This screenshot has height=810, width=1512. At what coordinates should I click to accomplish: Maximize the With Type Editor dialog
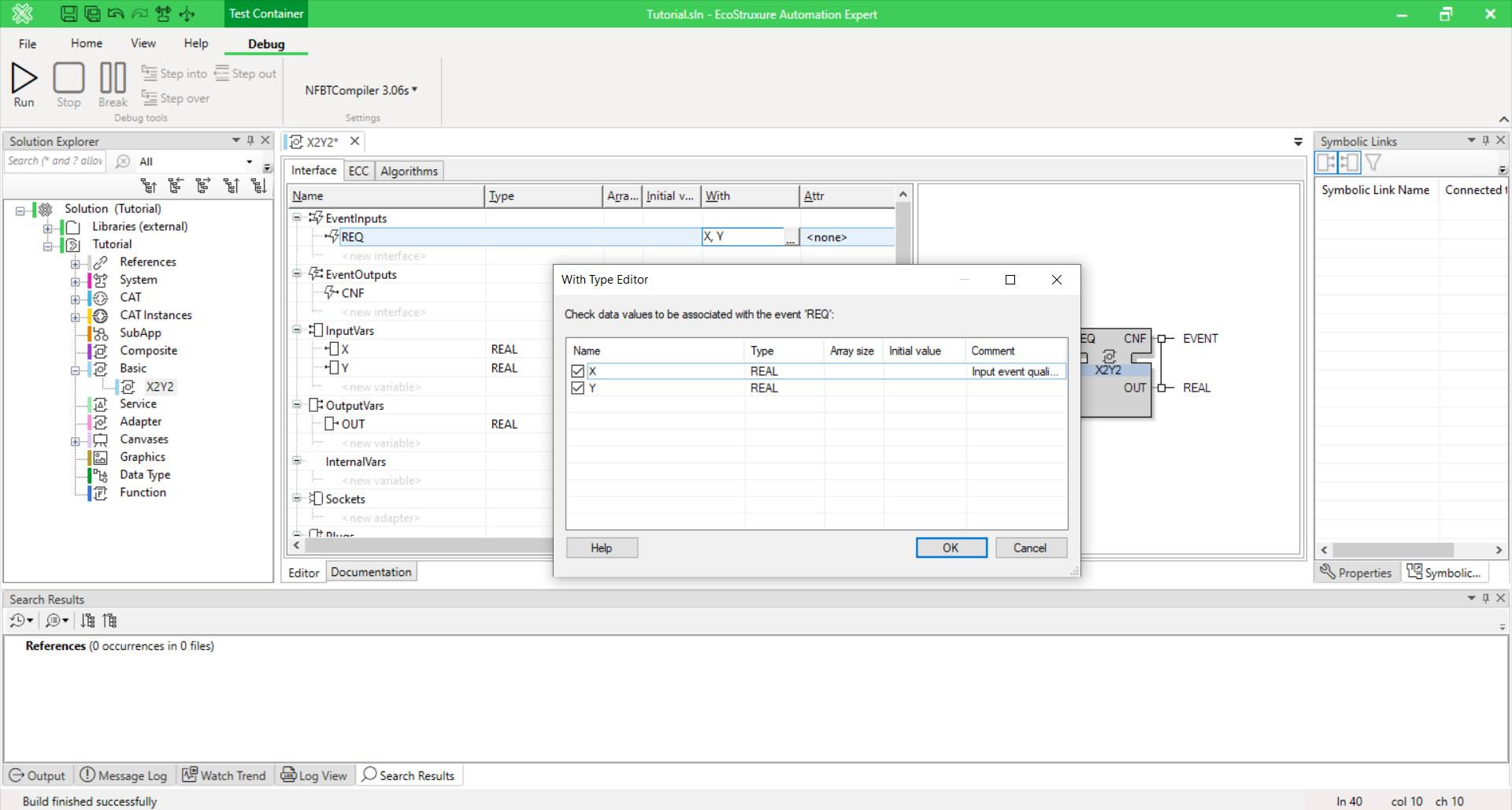(1010, 280)
